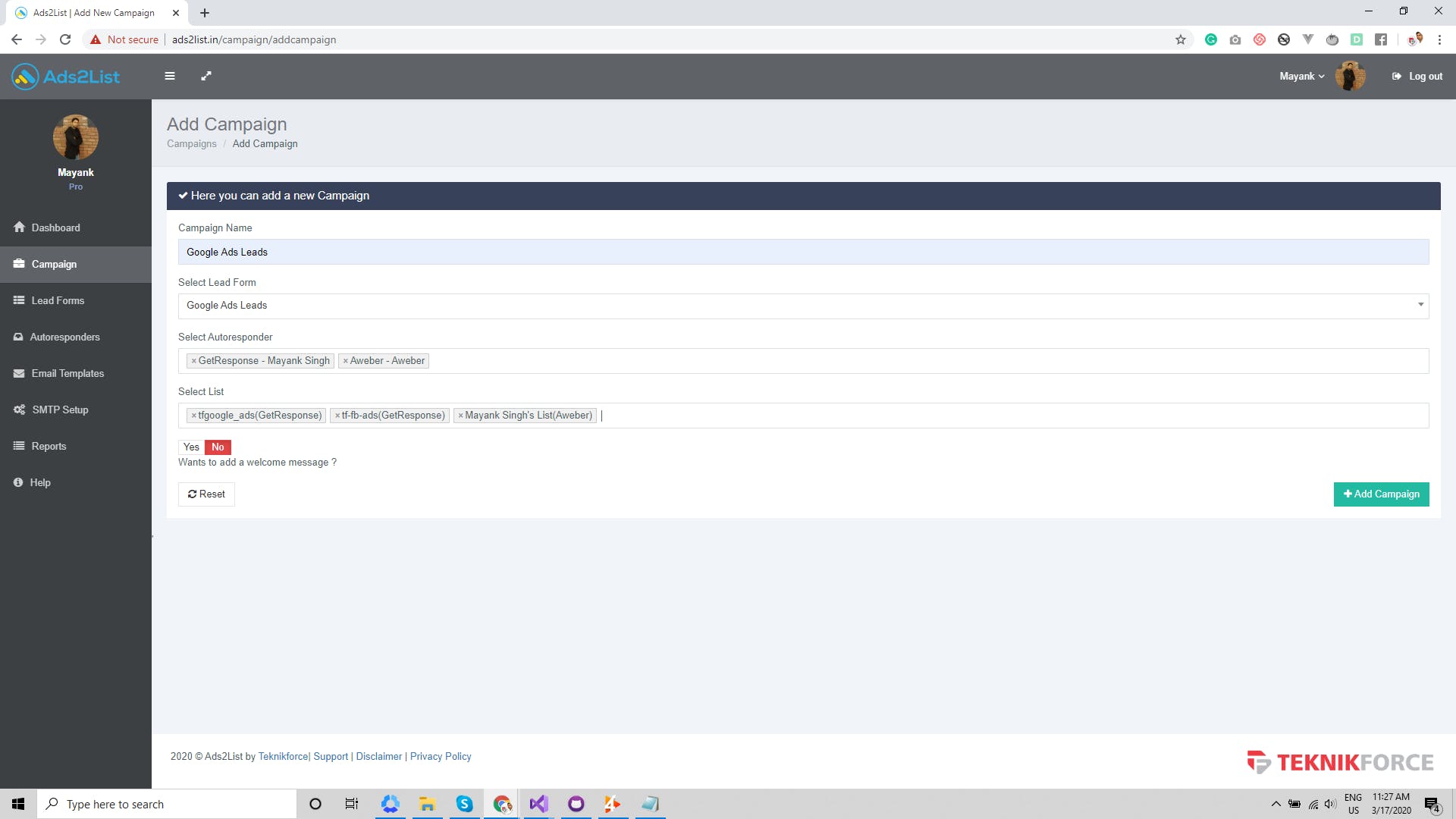Open Lead Forms in sidebar

coord(58,301)
